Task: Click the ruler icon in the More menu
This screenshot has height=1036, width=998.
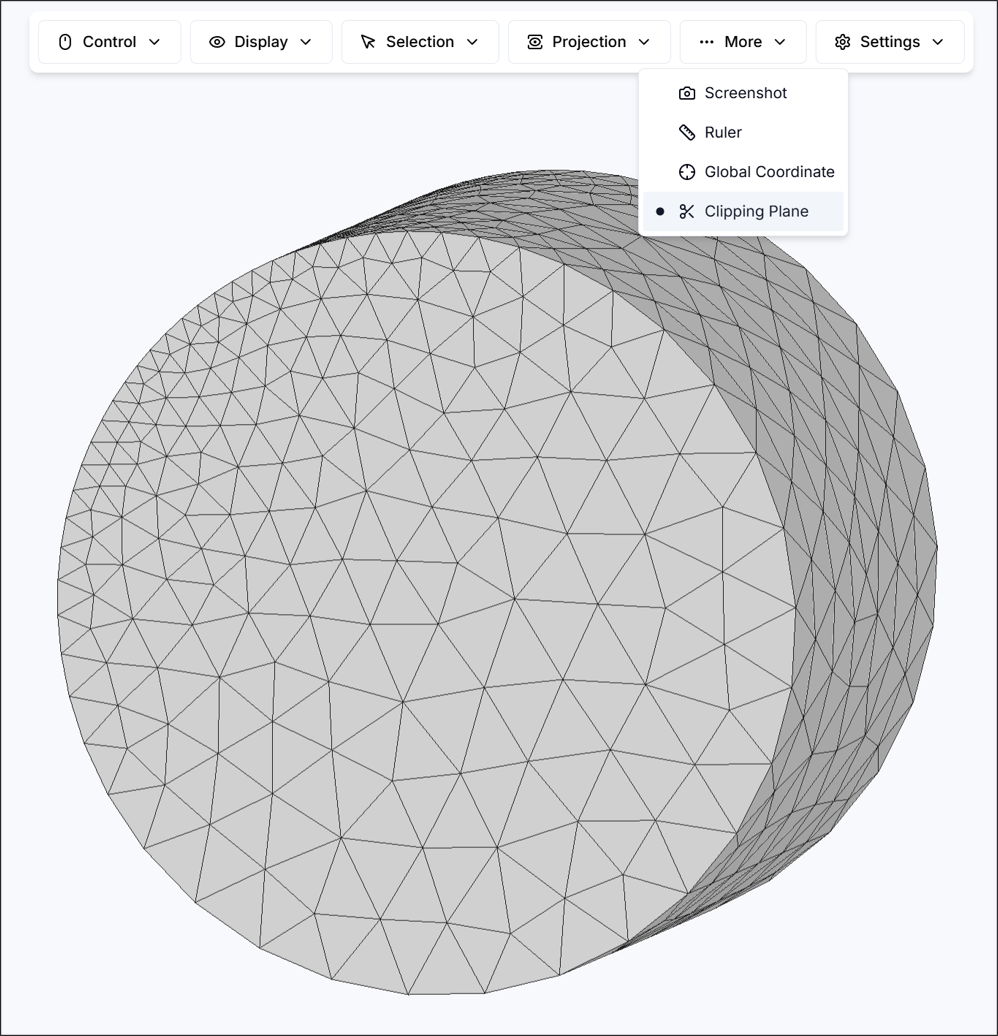Action: tap(687, 132)
